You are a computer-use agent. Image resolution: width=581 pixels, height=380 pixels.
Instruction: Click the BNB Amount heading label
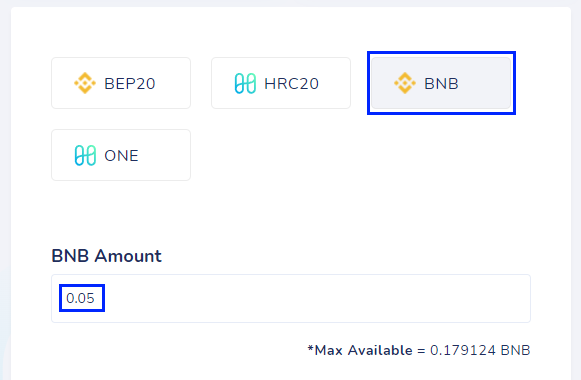pos(106,256)
